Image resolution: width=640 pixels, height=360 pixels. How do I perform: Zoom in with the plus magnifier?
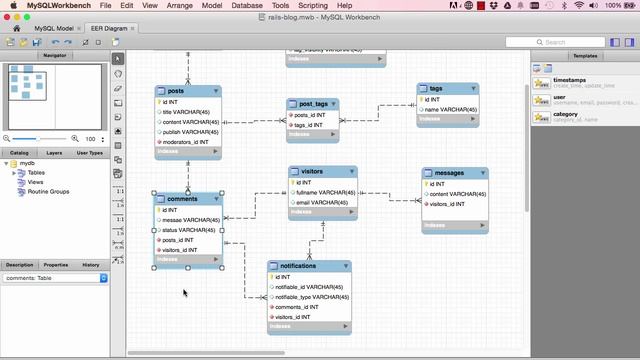pos(75,139)
